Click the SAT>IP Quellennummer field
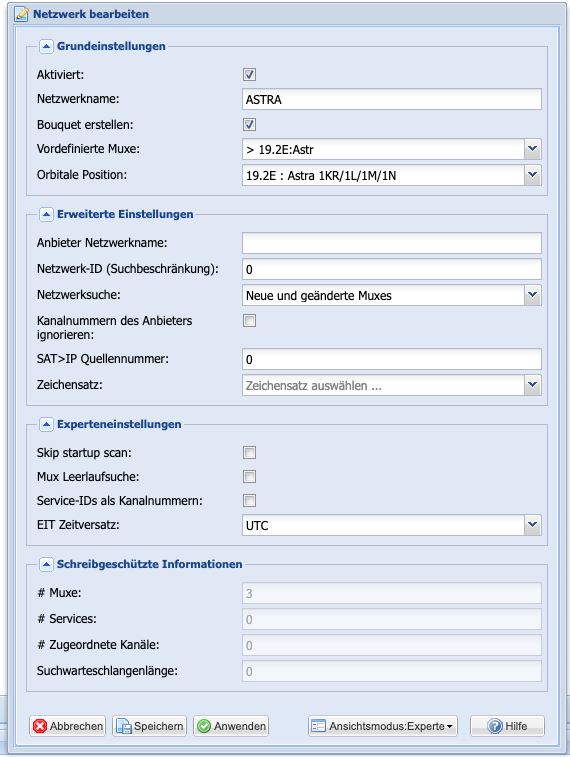The height and width of the screenshot is (757, 570). click(392, 359)
